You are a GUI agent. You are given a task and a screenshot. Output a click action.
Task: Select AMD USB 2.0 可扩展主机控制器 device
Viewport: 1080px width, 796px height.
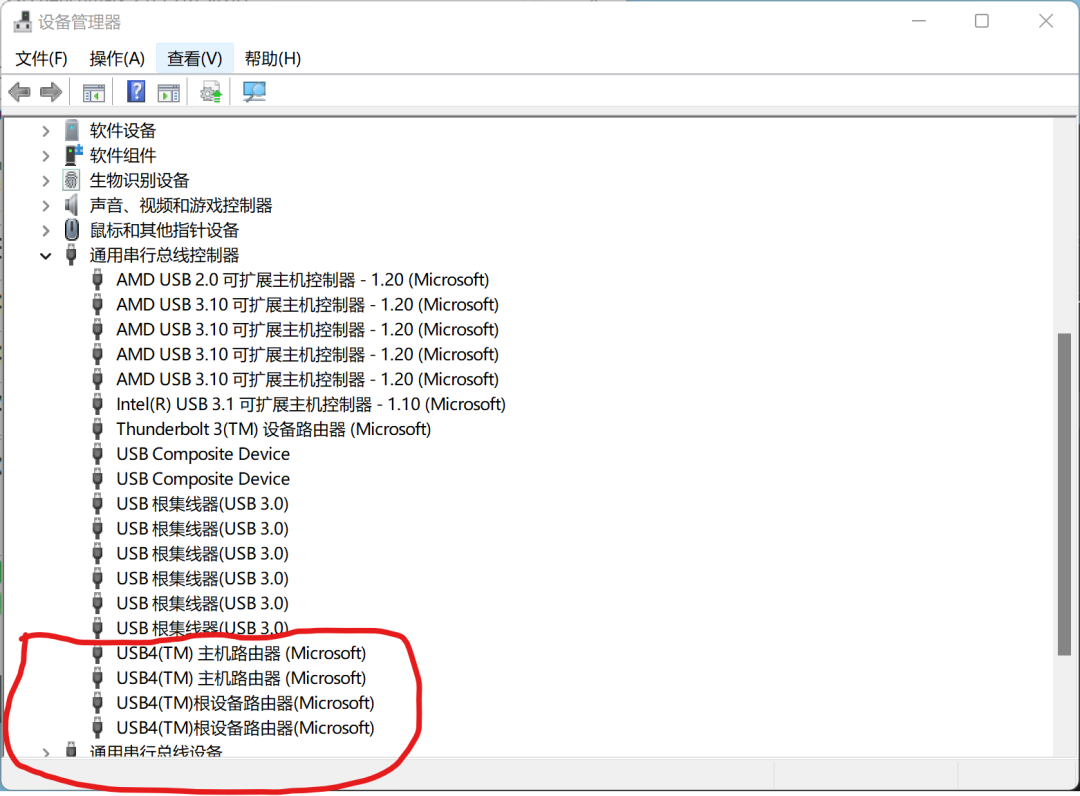point(302,280)
